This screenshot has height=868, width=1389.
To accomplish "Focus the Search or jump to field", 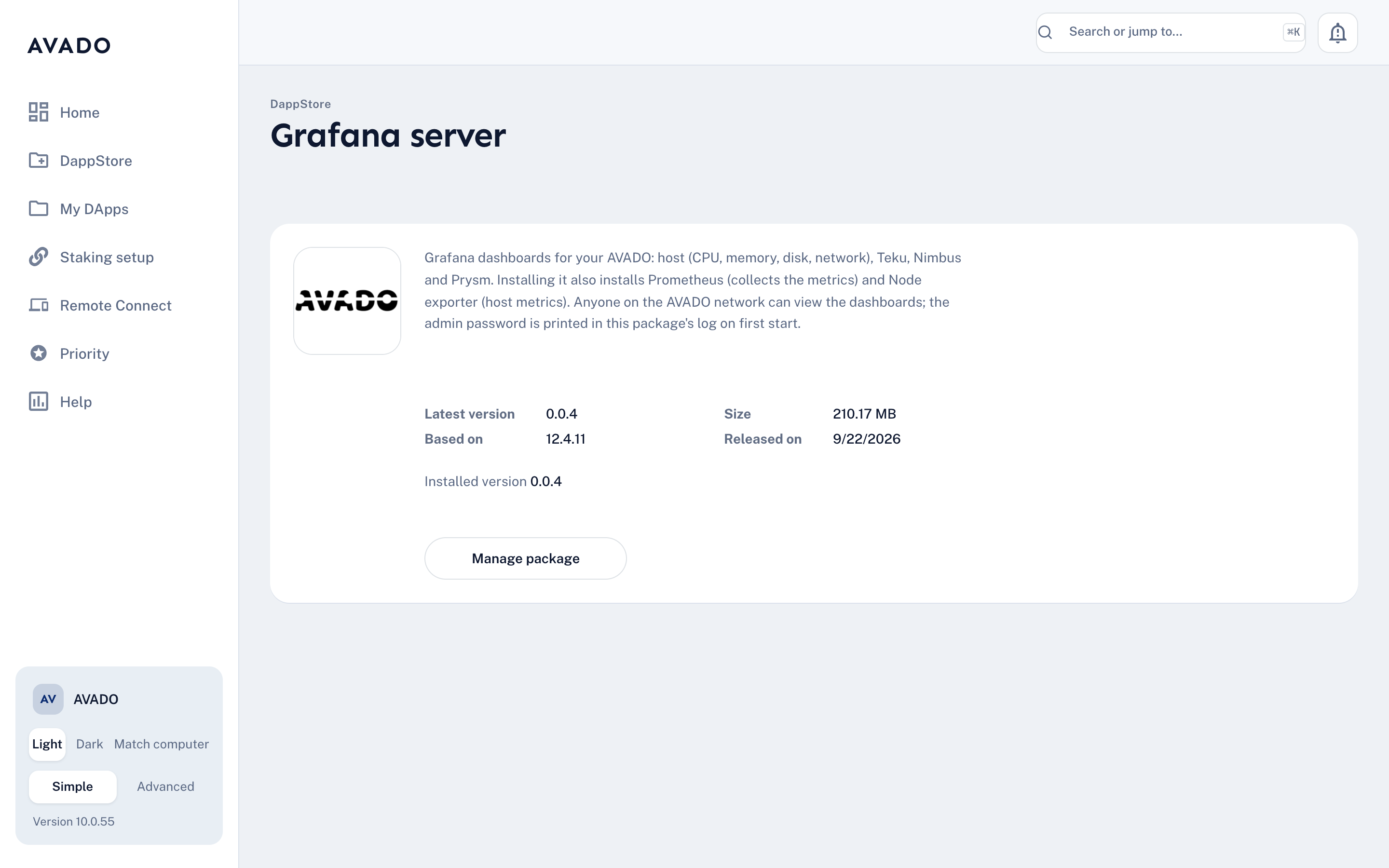I will click(1171, 33).
